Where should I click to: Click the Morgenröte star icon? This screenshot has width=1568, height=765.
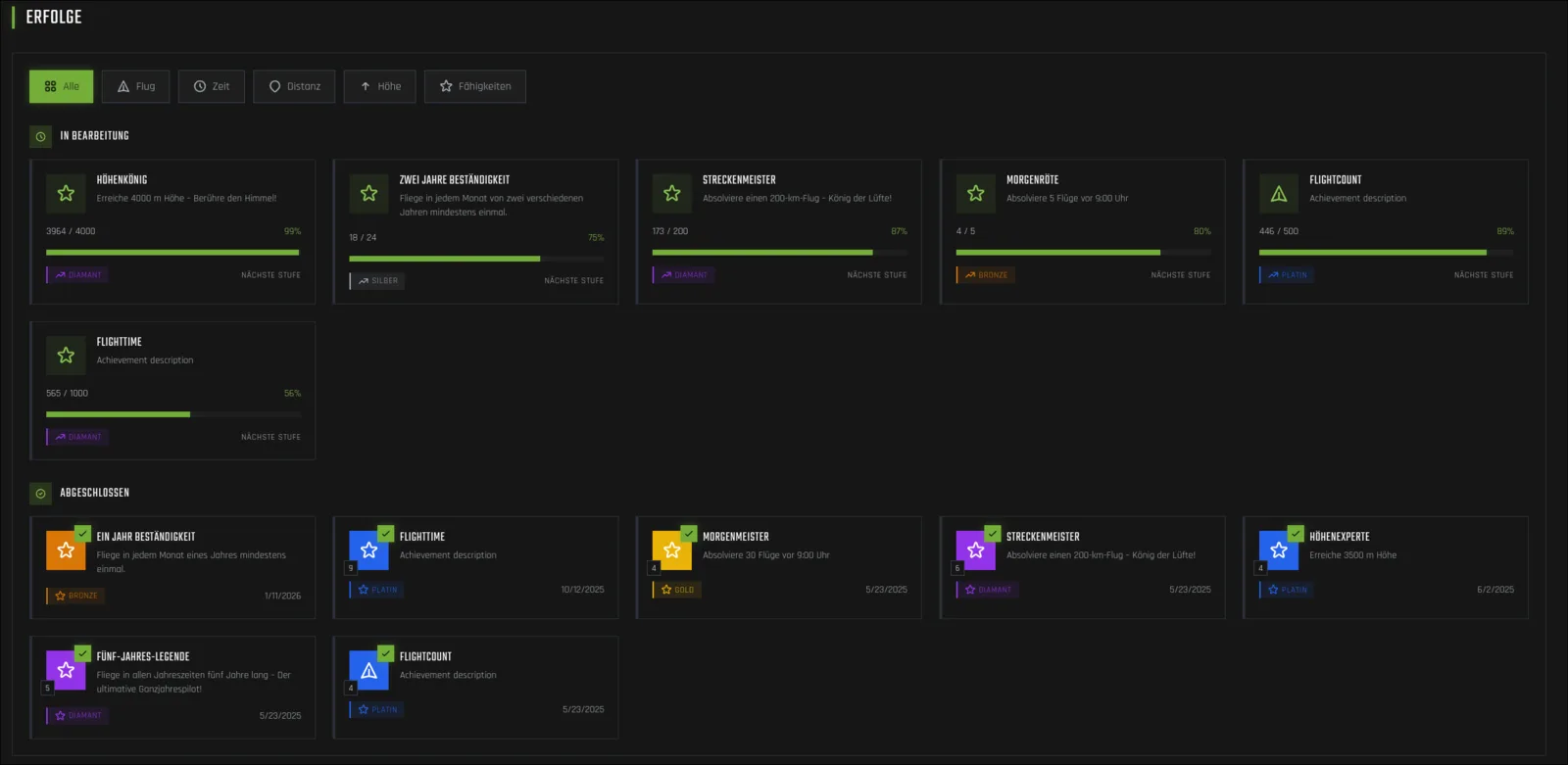pyautogui.click(x=976, y=193)
